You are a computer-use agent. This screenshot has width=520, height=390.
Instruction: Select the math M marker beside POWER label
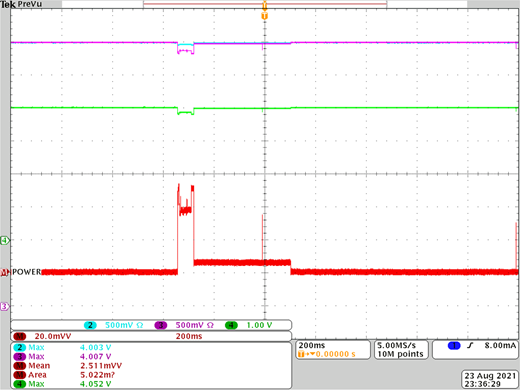click(4, 273)
